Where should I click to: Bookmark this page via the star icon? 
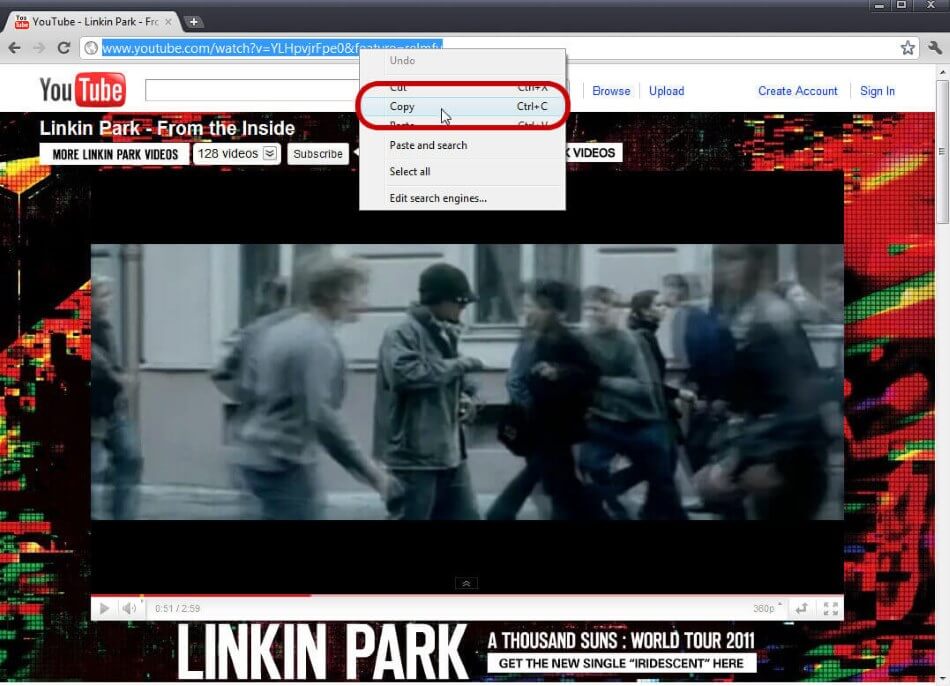coord(907,47)
